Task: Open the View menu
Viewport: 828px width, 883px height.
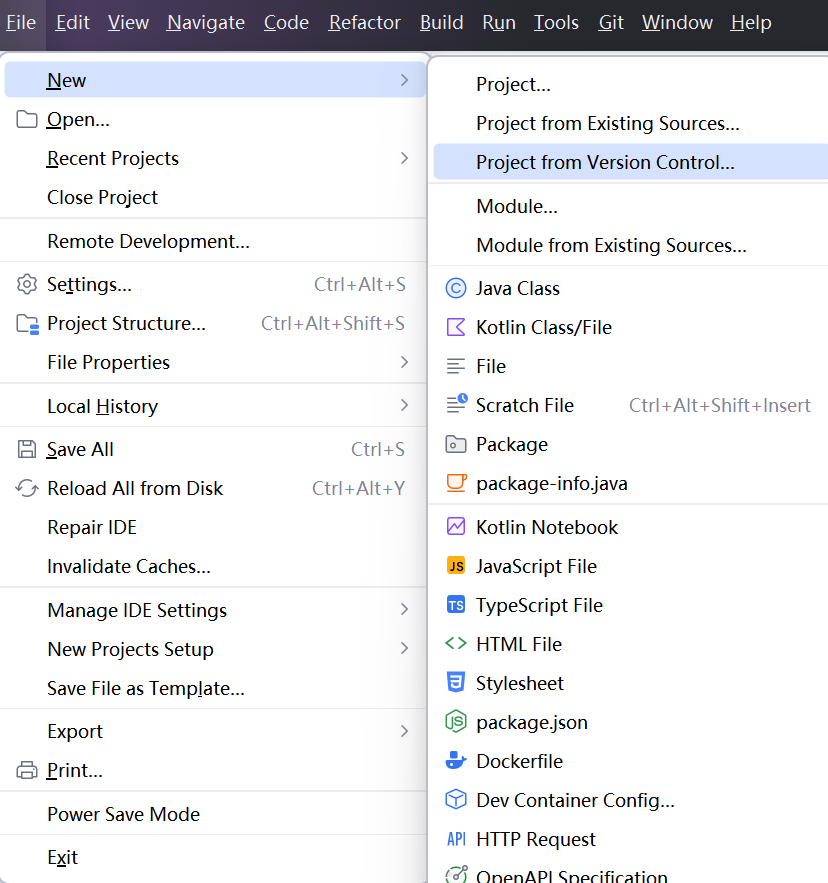Action: [x=128, y=23]
